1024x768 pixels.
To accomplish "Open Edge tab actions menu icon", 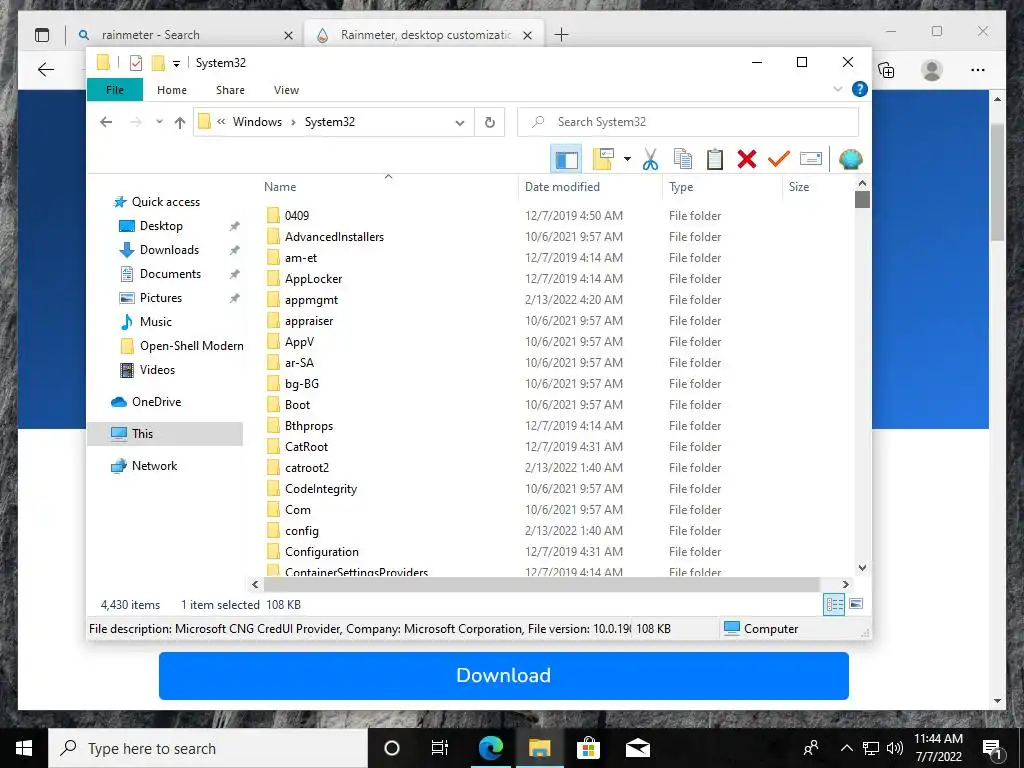I will (x=42, y=35).
